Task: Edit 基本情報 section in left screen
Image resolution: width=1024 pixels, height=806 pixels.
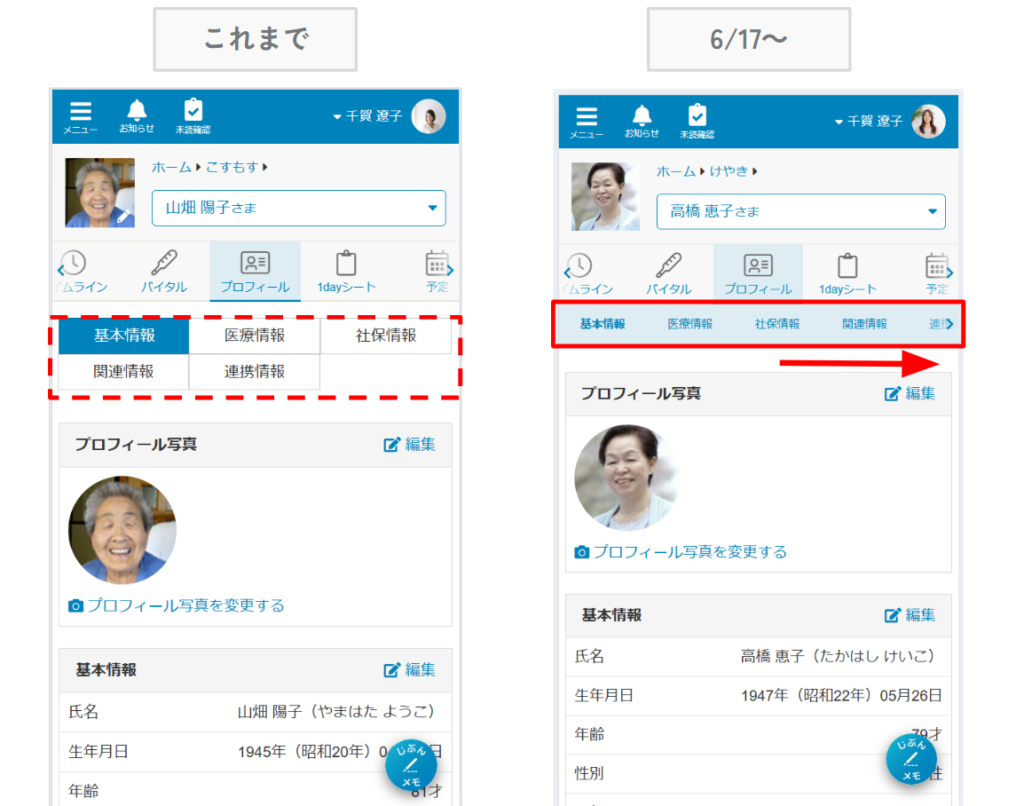Action: [409, 670]
